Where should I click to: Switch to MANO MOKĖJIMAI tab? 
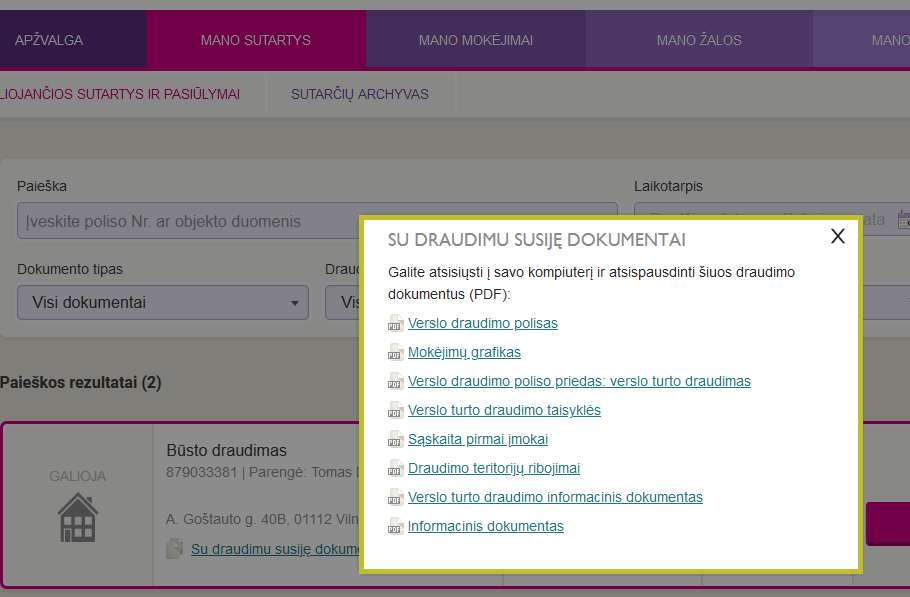click(476, 40)
